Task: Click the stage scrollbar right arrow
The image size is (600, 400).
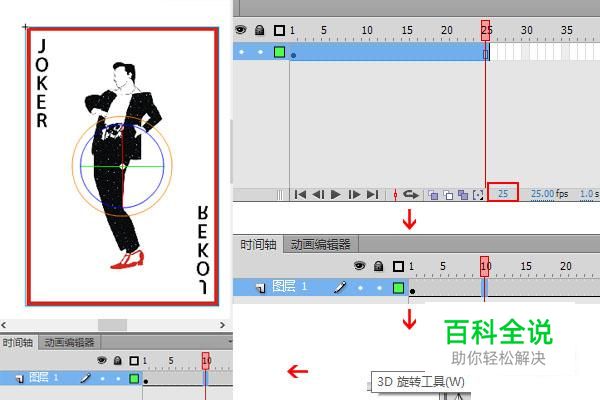Action: 222,325
